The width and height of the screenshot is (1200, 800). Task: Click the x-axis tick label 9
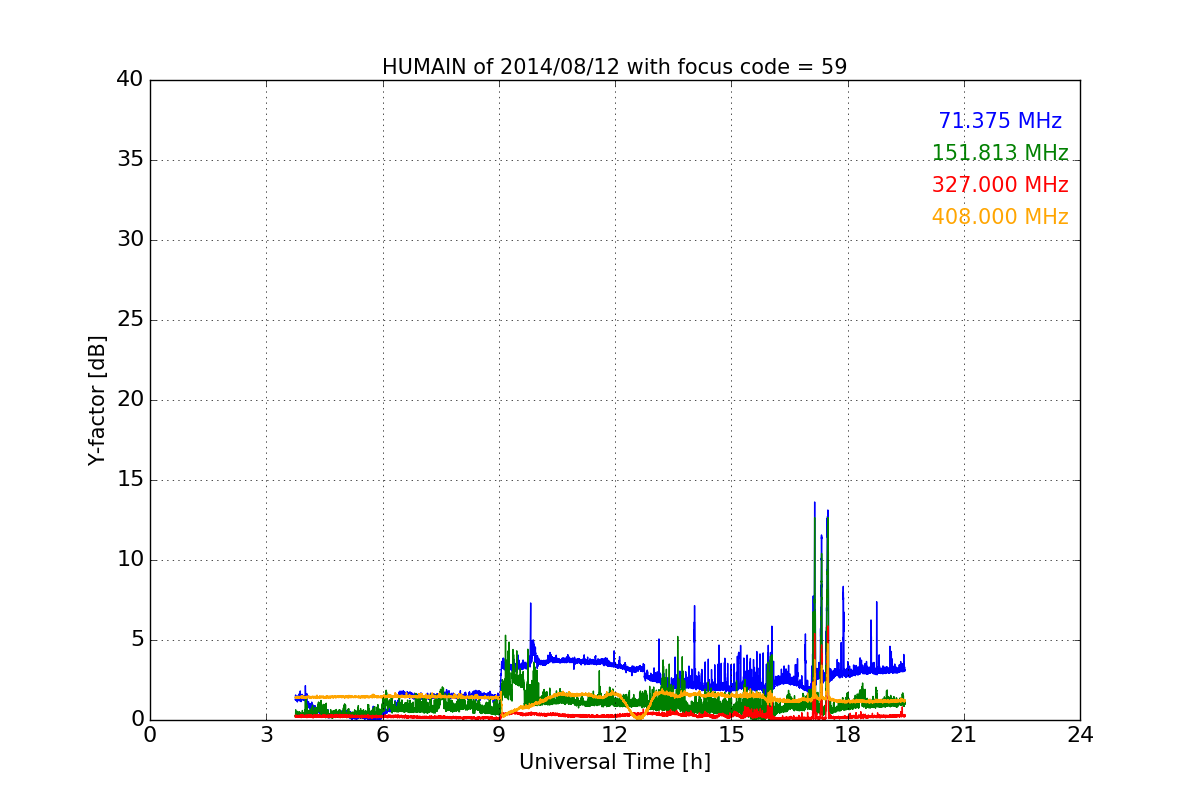[x=499, y=735]
